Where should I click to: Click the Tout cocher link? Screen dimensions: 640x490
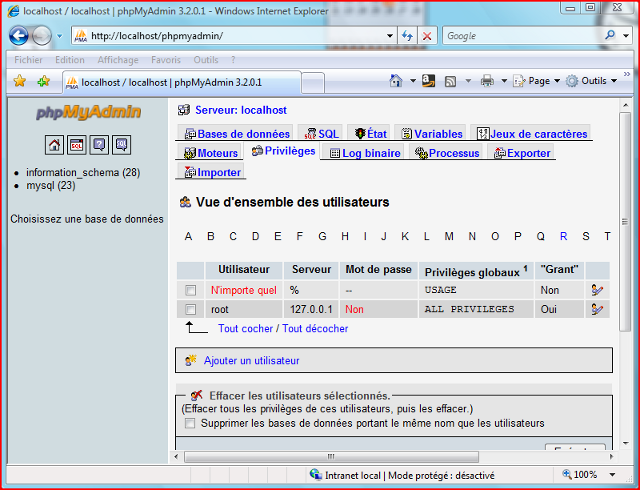(245, 328)
